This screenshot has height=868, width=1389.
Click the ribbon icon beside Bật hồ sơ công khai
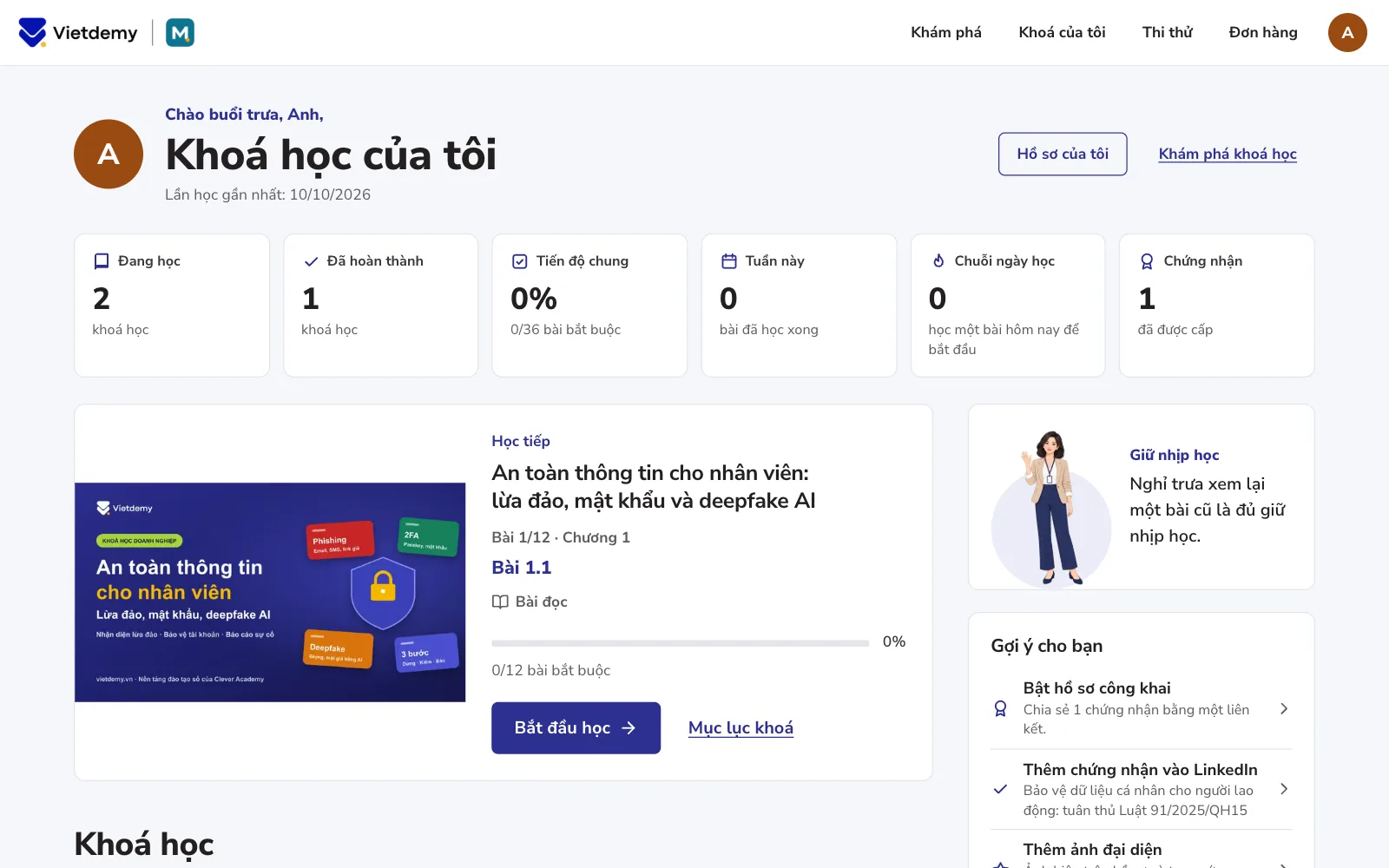pyautogui.click(x=1000, y=708)
